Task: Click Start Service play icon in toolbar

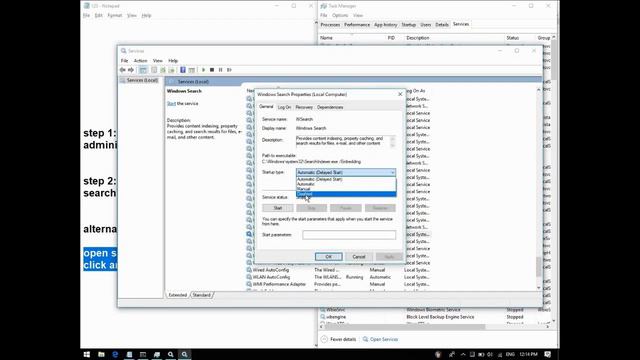Action: pyautogui.click(x=203, y=70)
